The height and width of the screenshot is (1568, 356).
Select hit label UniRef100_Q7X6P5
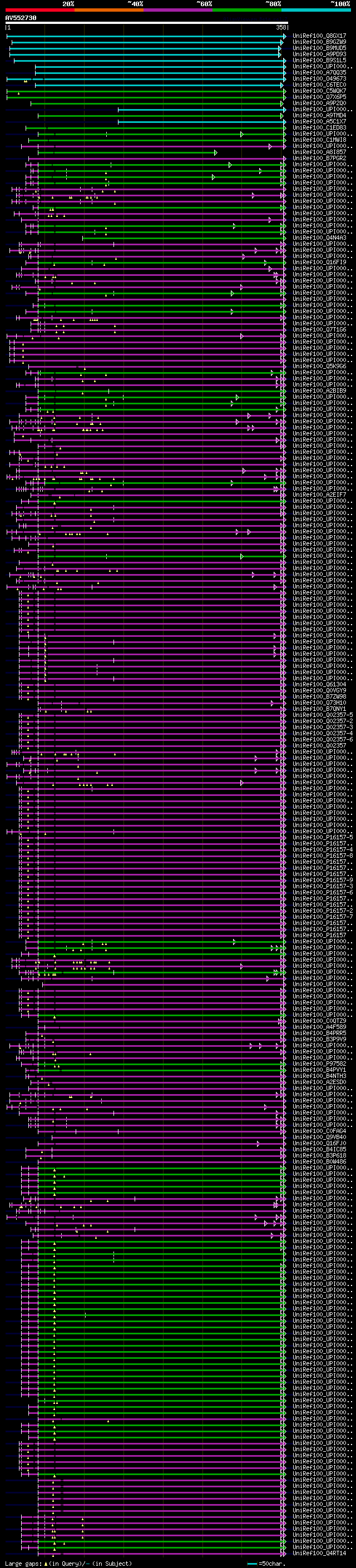click(319, 97)
